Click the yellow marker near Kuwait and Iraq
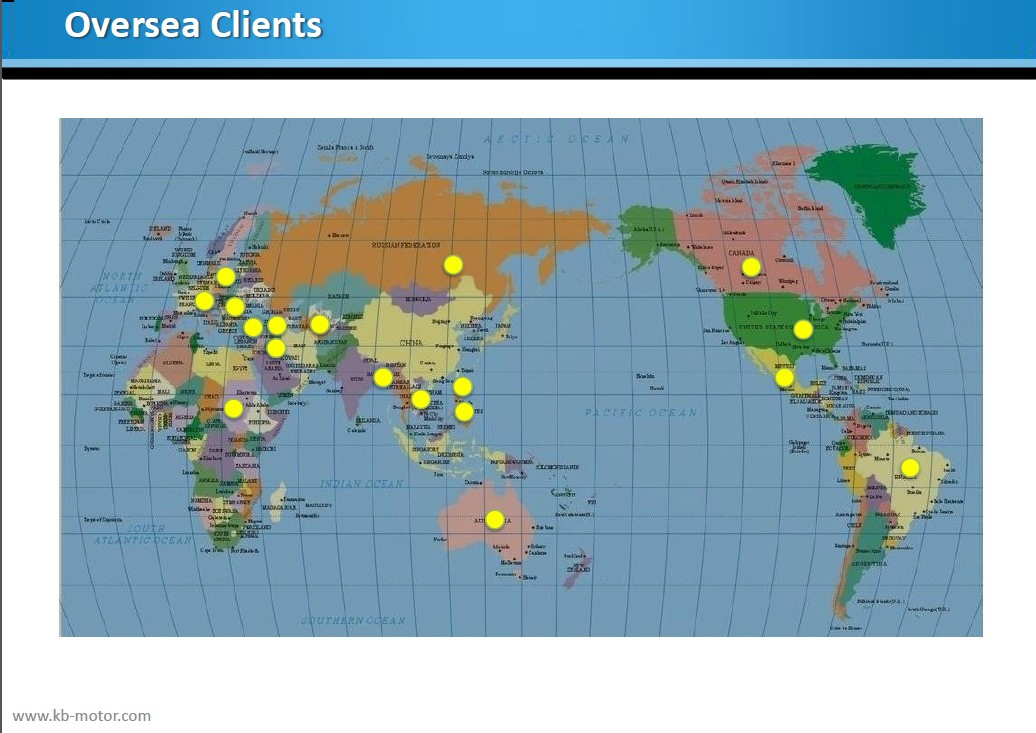Image resolution: width=1036 pixels, height=733 pixels. coord(276,347)
